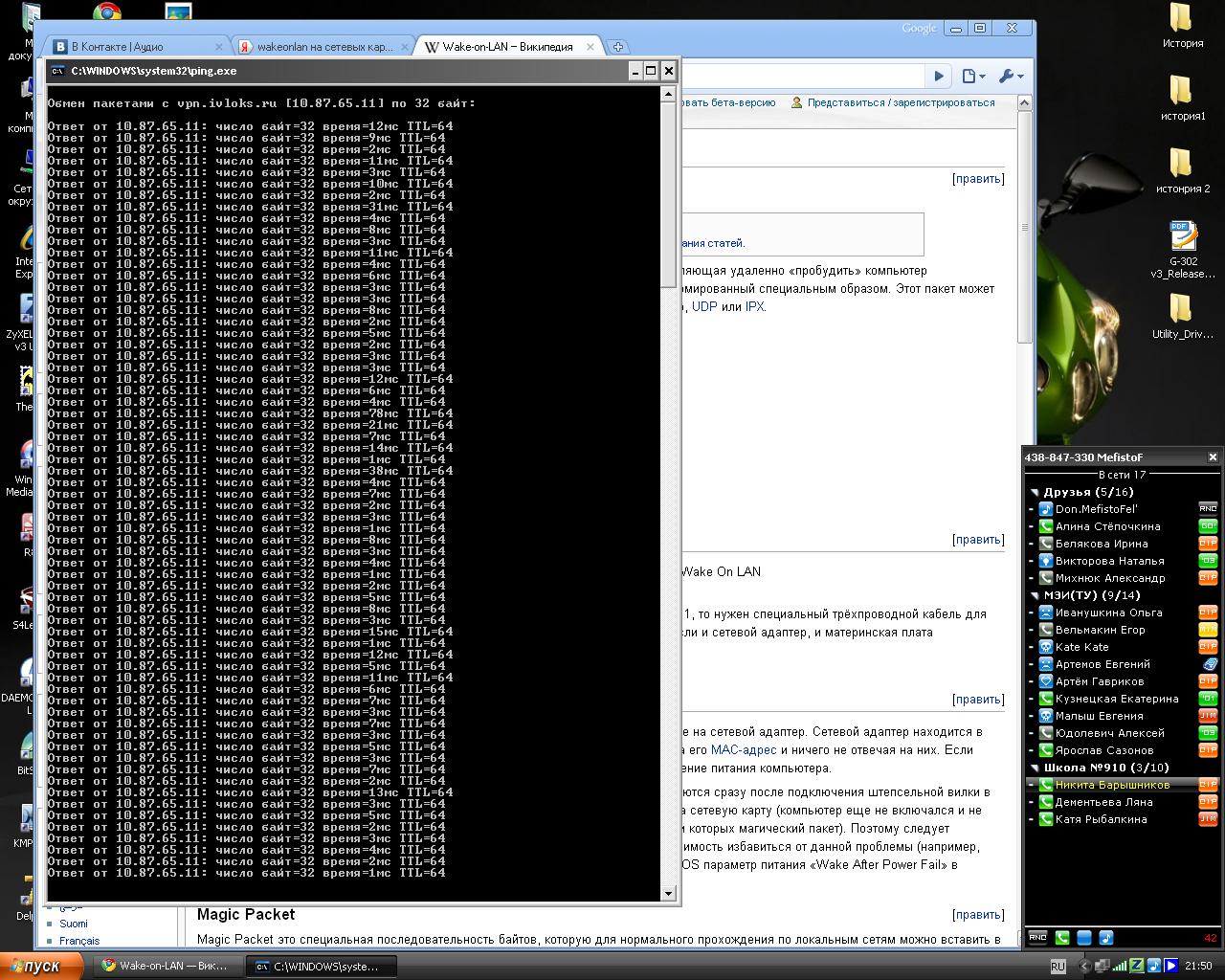The width and height of the screenshot is (1225, 980).
Task: Select contact Белякова Ирина
Action: coord(1102,544)
